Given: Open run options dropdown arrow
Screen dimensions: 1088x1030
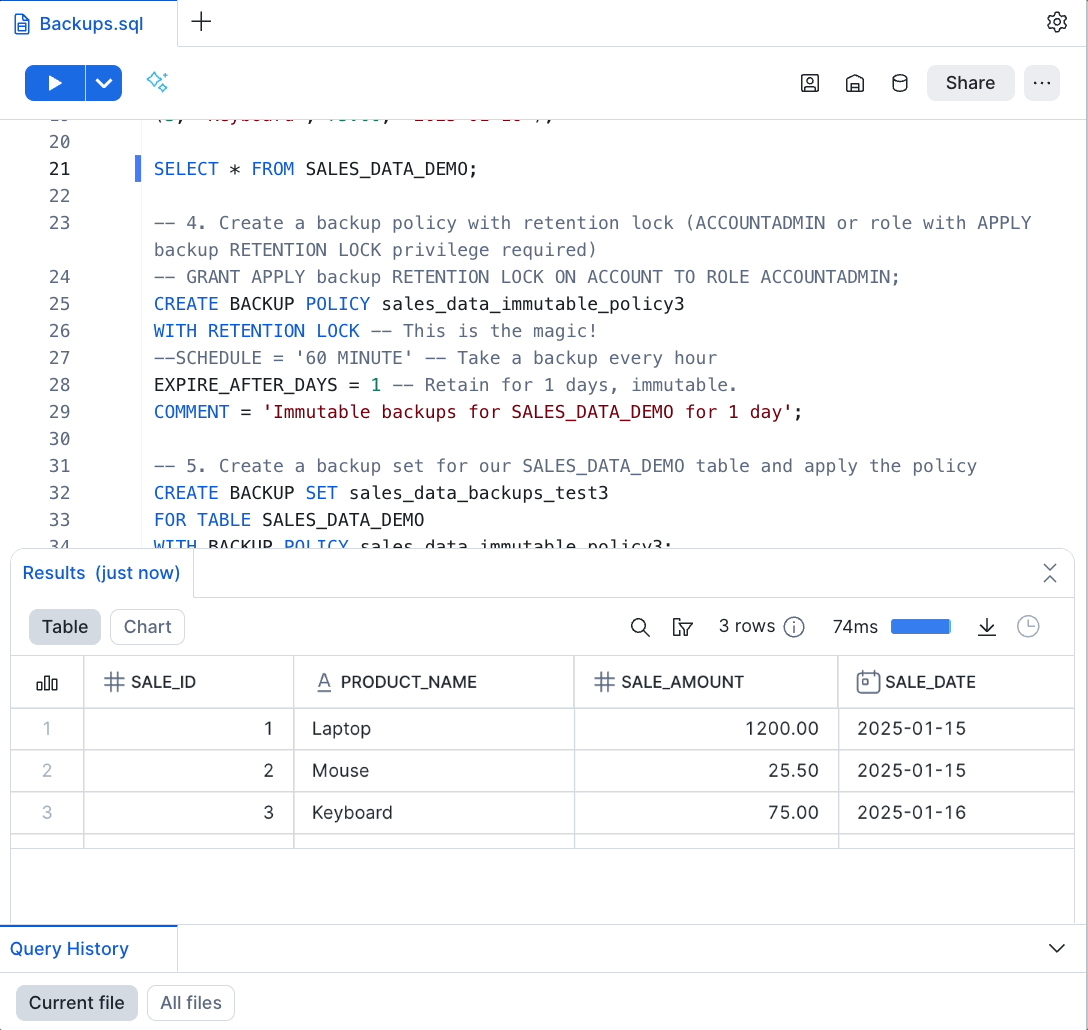Looking at the screenshot, I should pos(104,83).
